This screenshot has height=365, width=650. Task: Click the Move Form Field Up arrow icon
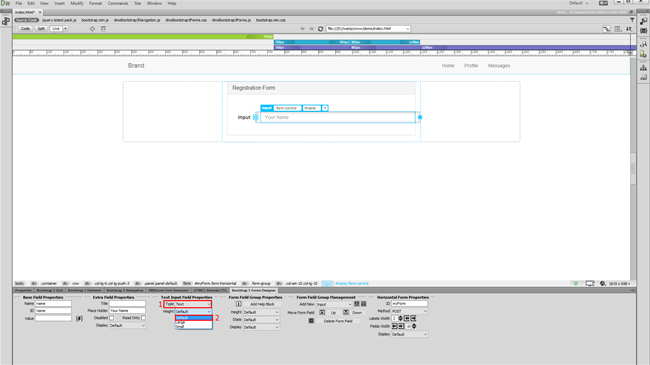pos(322,312)
